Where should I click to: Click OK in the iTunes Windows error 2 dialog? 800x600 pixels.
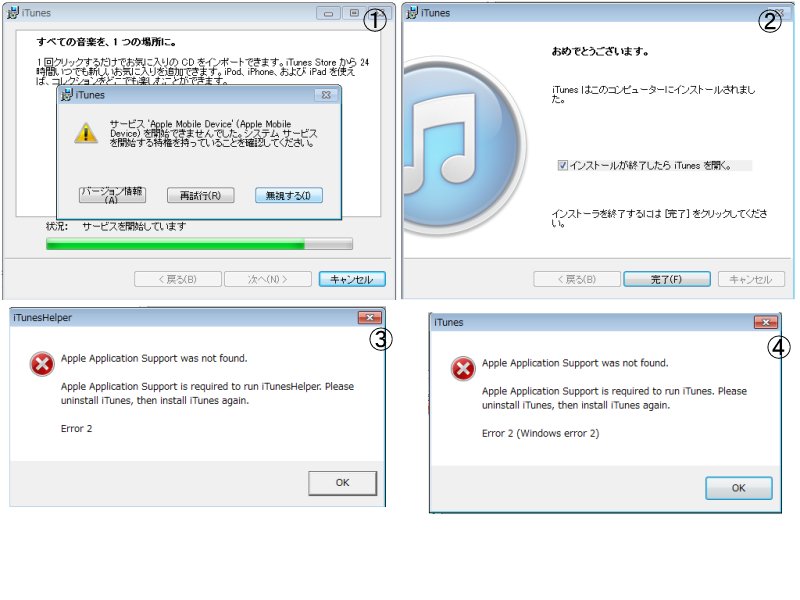[738, 488]
